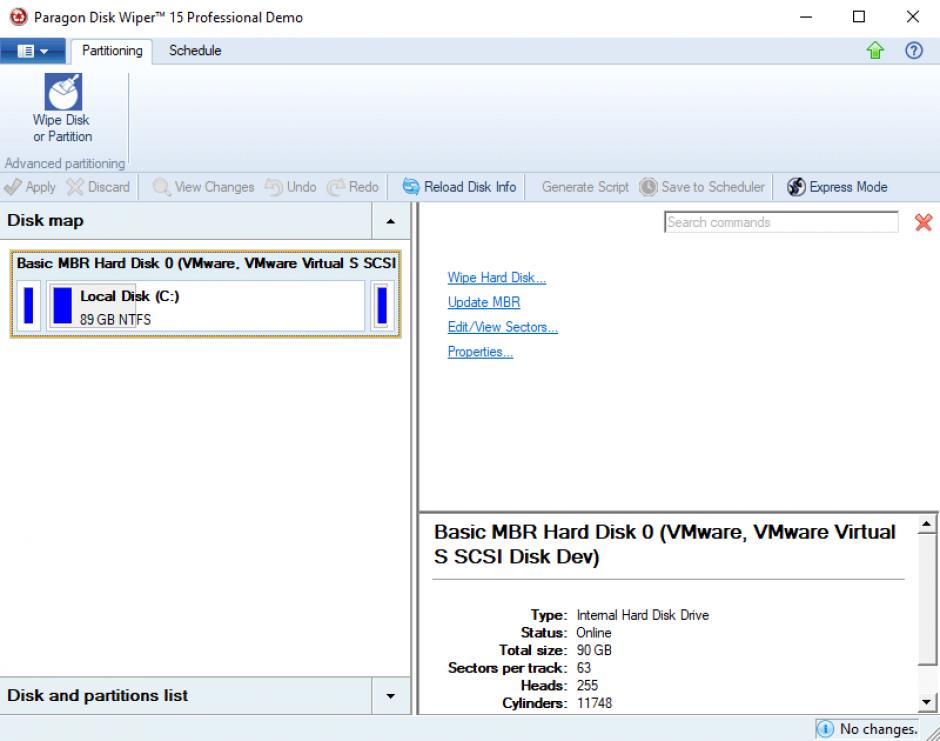Open View Changes from the toolbar

[x=204, y=187]
